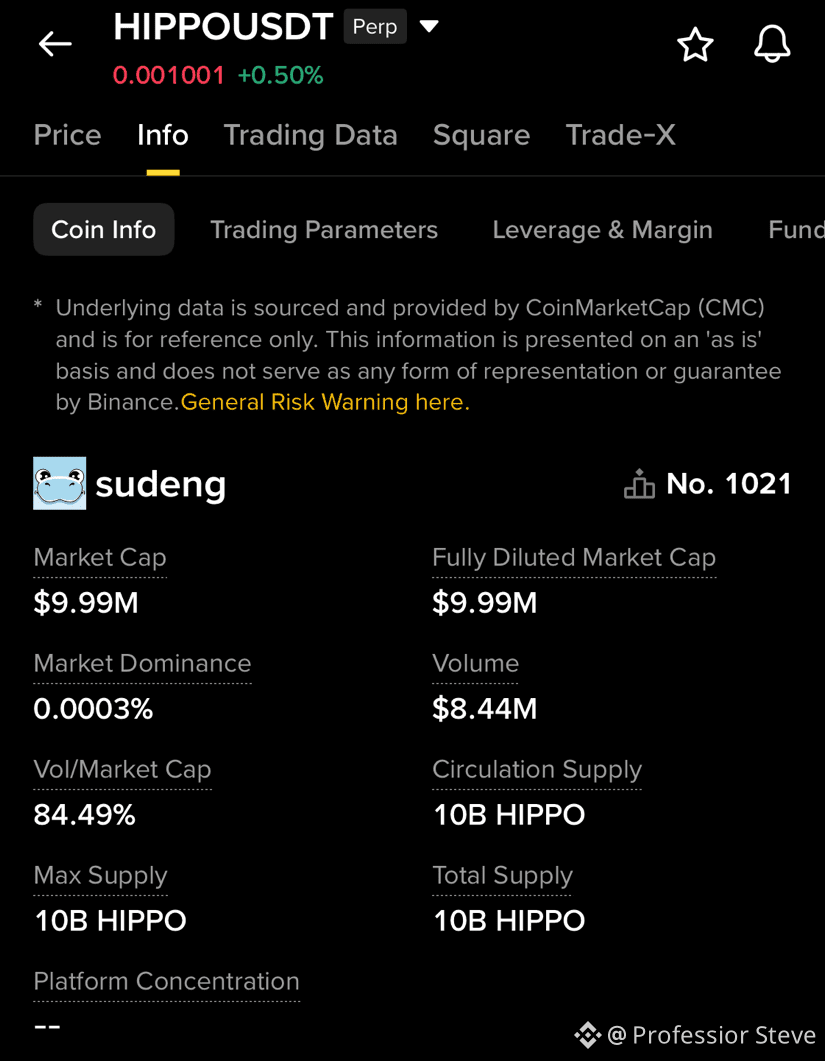
Task: Click the green +0.50% change indicator
Action: [x=280, y=74]
